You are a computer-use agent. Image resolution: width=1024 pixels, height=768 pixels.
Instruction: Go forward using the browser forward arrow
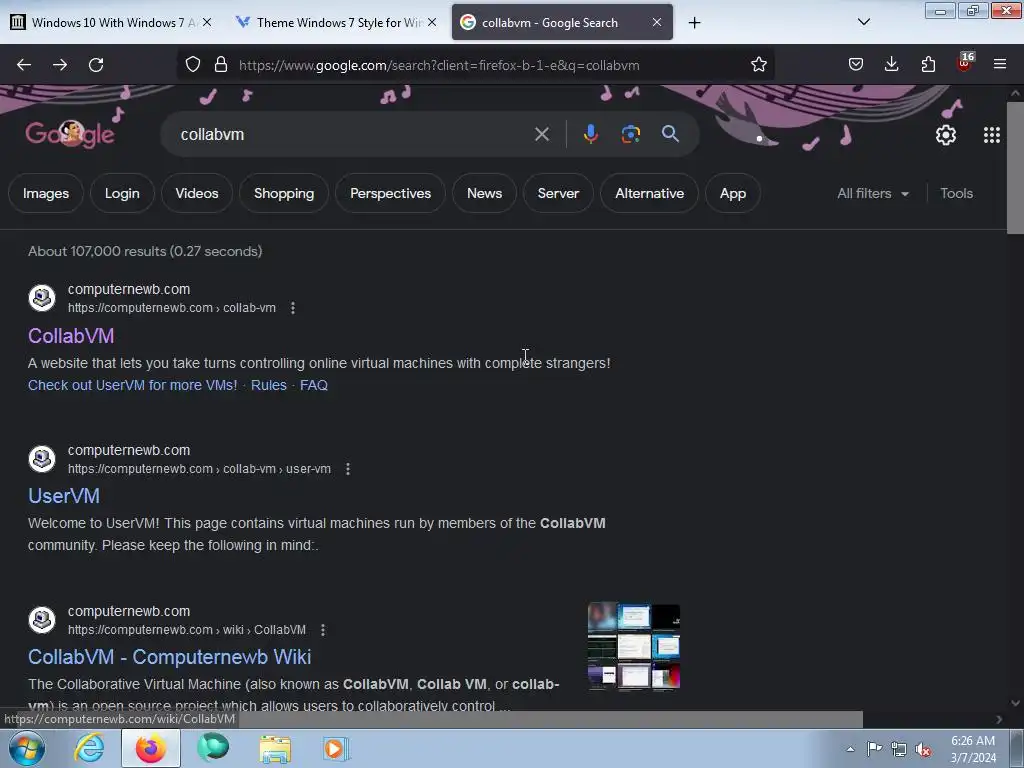(60, 65)
